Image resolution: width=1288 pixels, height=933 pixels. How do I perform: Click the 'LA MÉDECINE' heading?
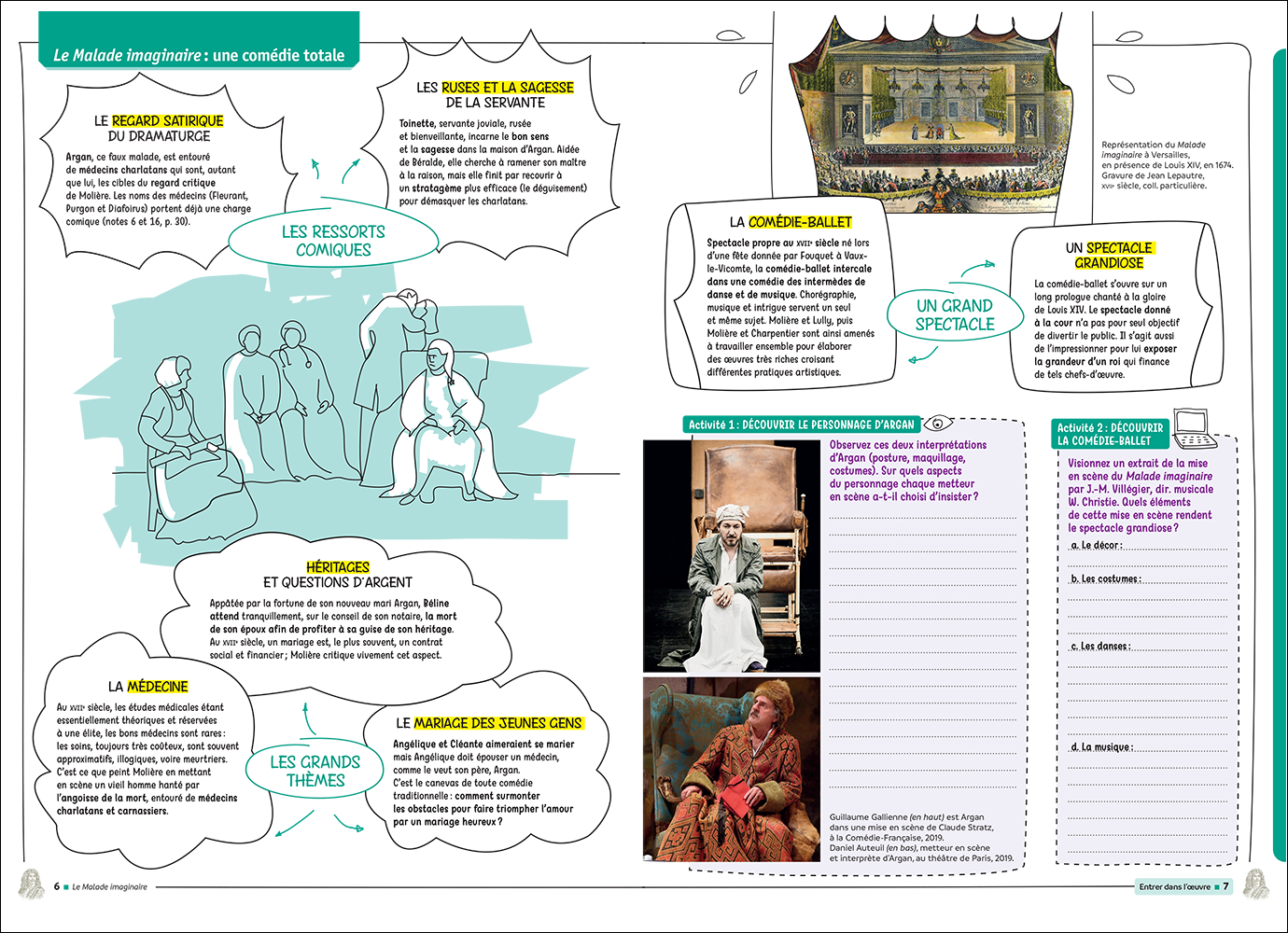(148, 687)
